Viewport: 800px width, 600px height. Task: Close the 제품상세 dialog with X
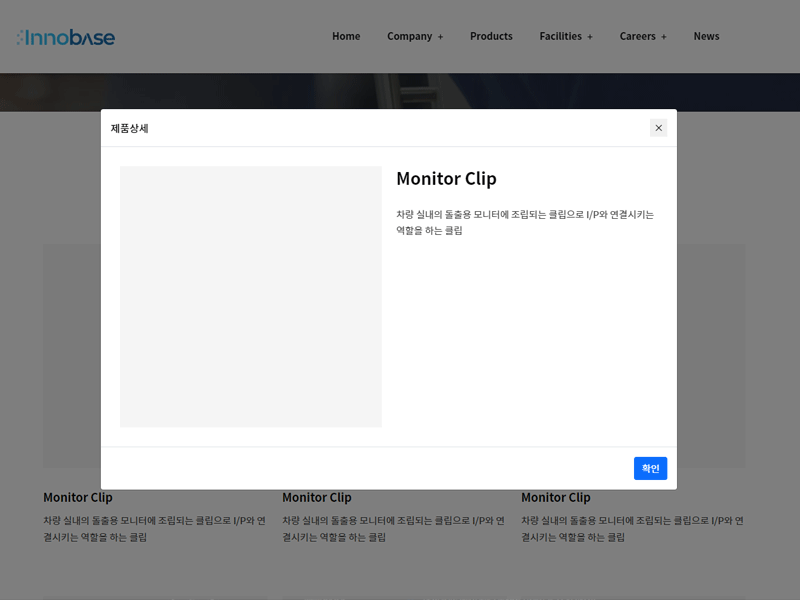pos(658,128)
